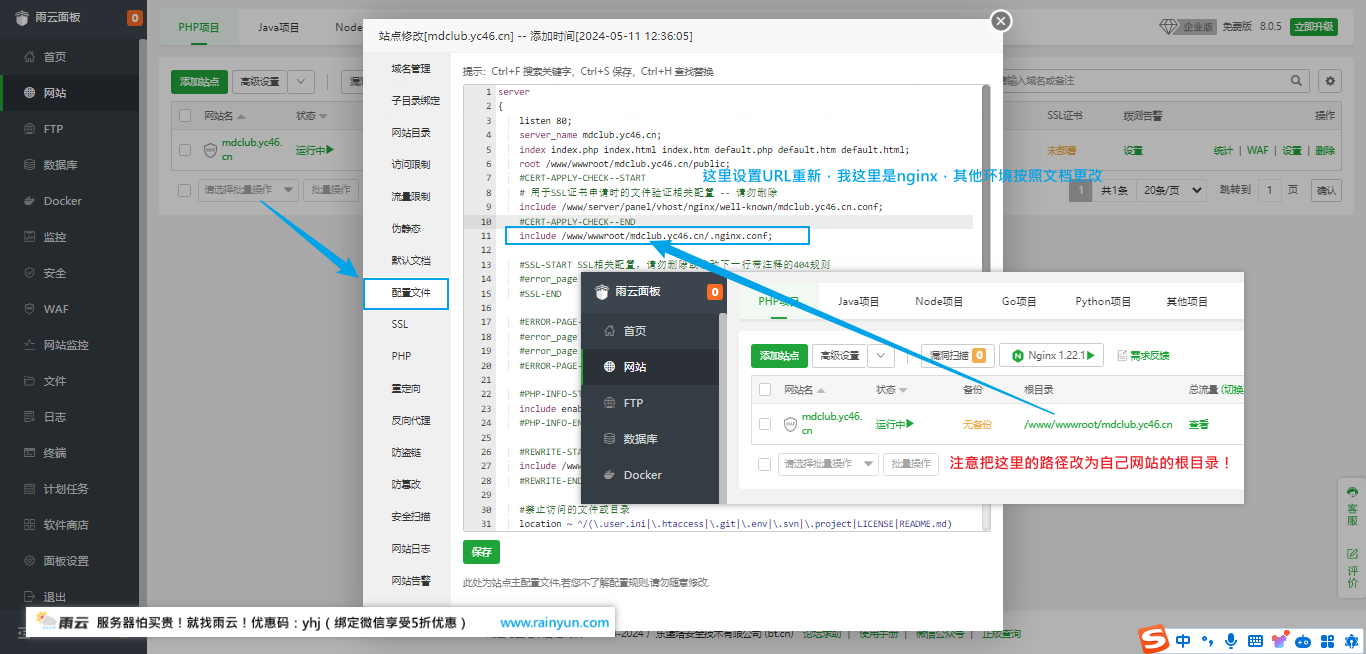This screenshot has height=654, width=1366.
Task: Click the Nginx 1.22.1 button in the inset
Action: point(1051,355)
